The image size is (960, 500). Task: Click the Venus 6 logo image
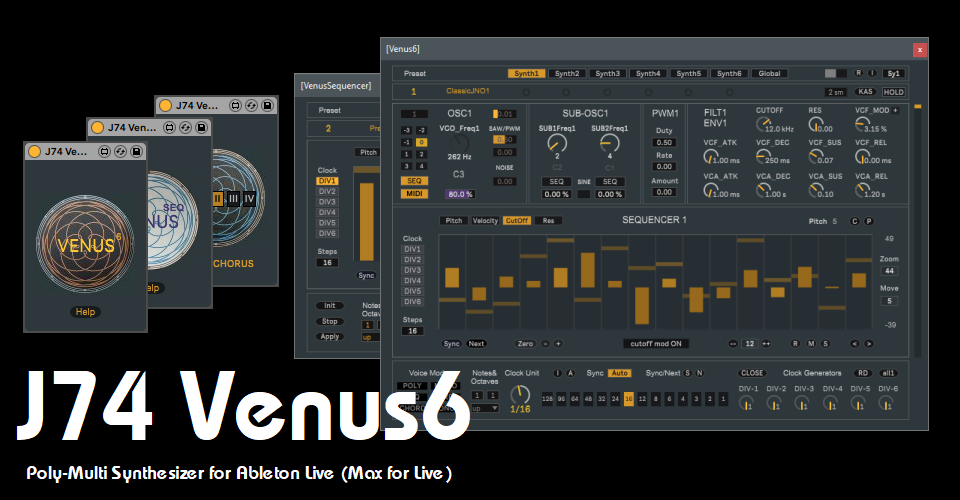[x=85, y=245]
